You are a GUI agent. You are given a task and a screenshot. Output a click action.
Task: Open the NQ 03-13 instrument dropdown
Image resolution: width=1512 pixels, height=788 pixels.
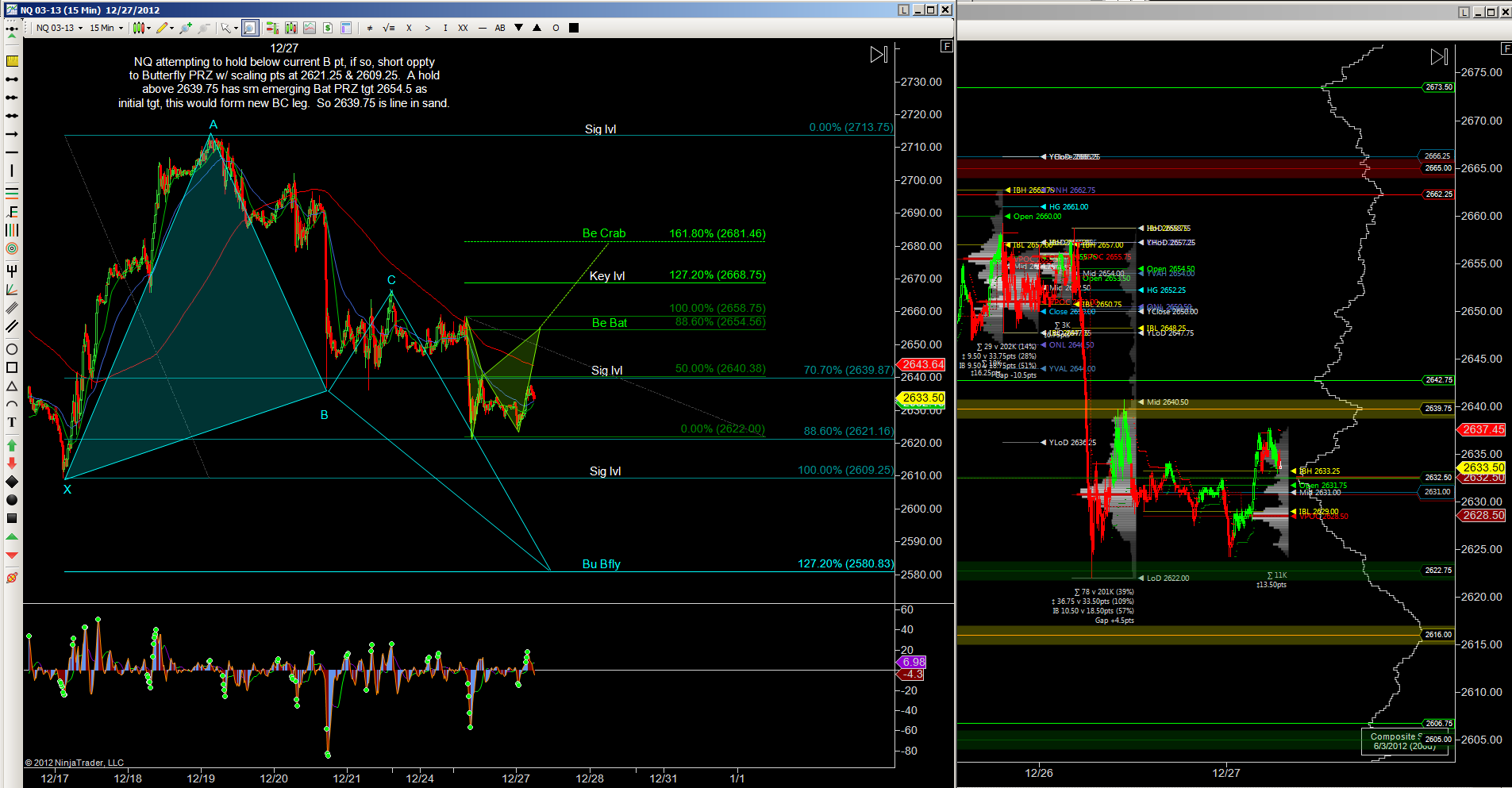60,28
